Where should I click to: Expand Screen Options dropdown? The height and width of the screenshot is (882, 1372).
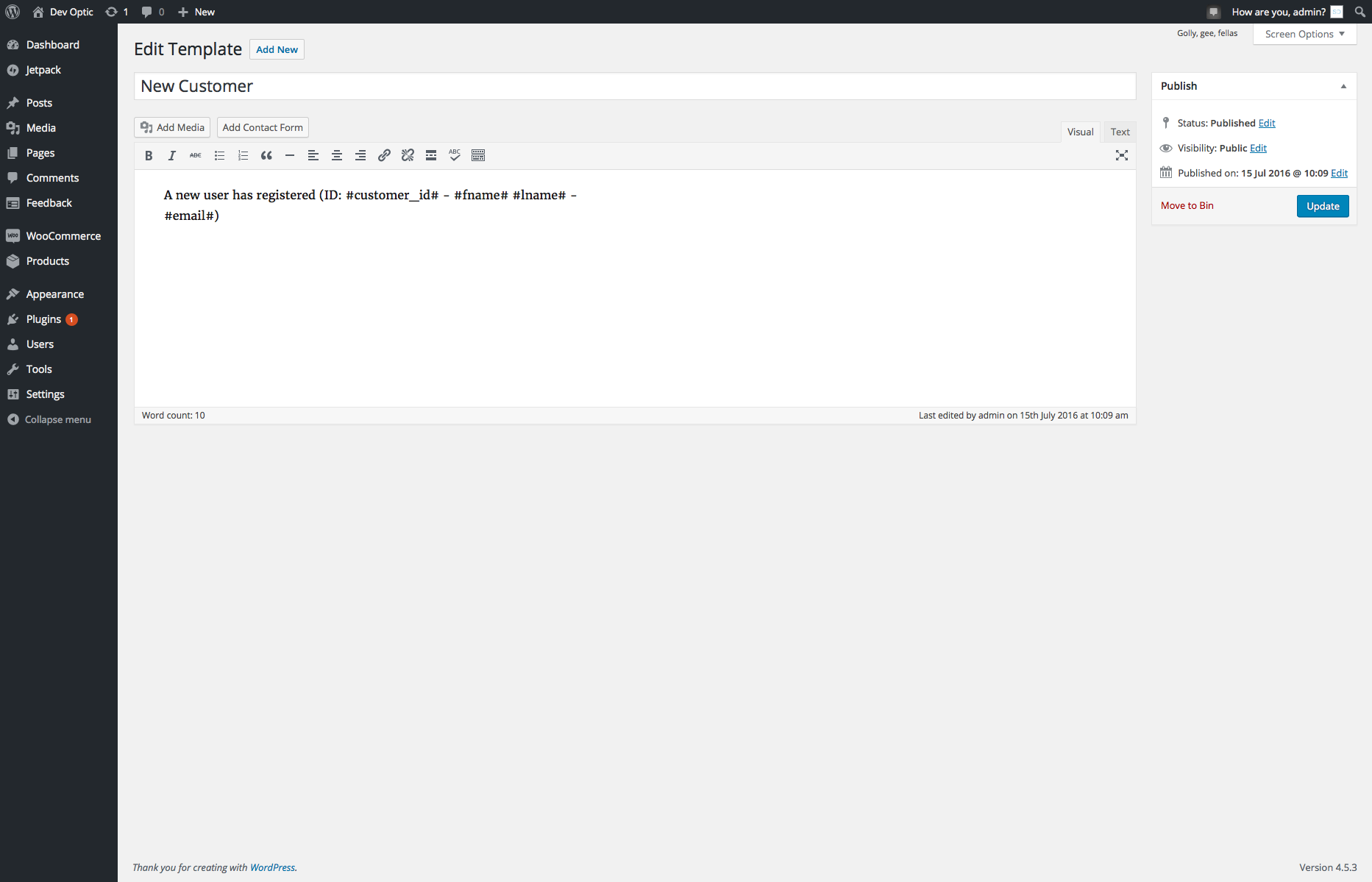(x=1305, y=34)
